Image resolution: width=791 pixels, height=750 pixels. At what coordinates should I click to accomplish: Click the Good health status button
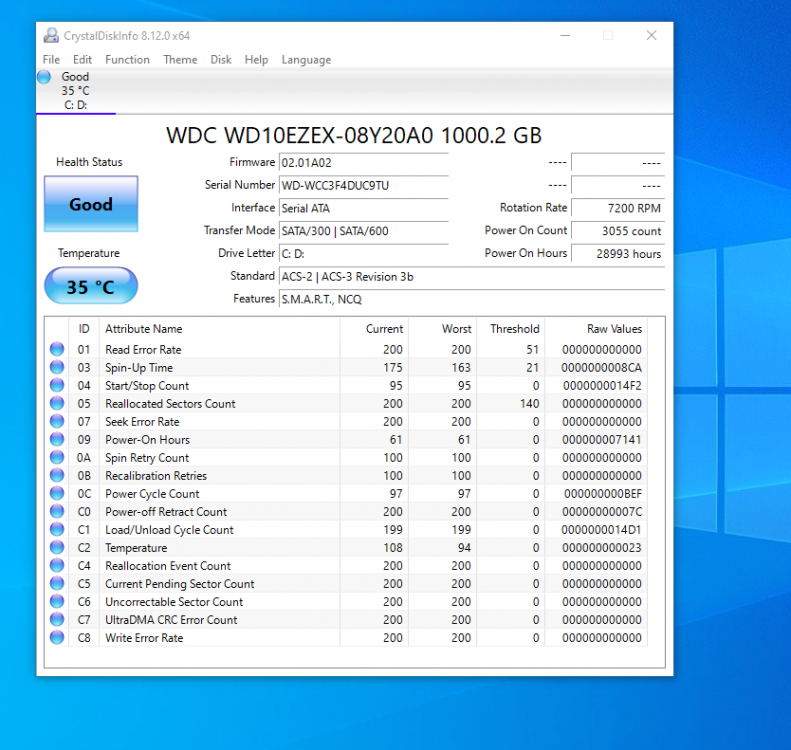click(91, 204)
